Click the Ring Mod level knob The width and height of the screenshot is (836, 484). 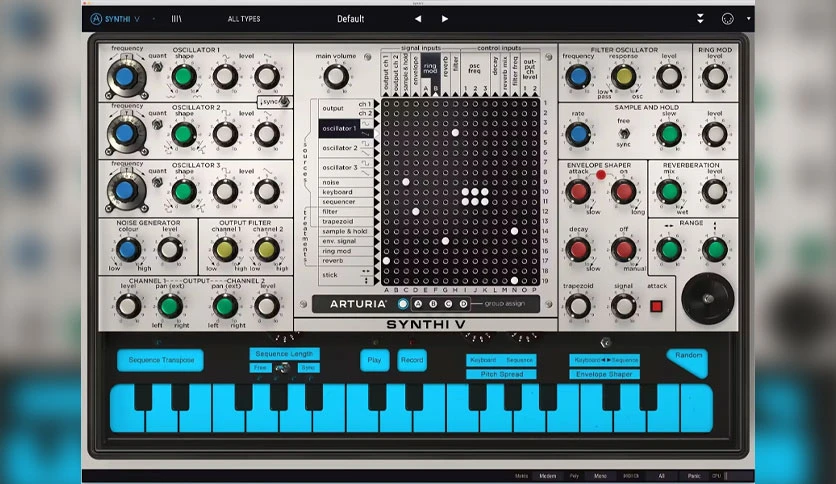coord(714,76)
